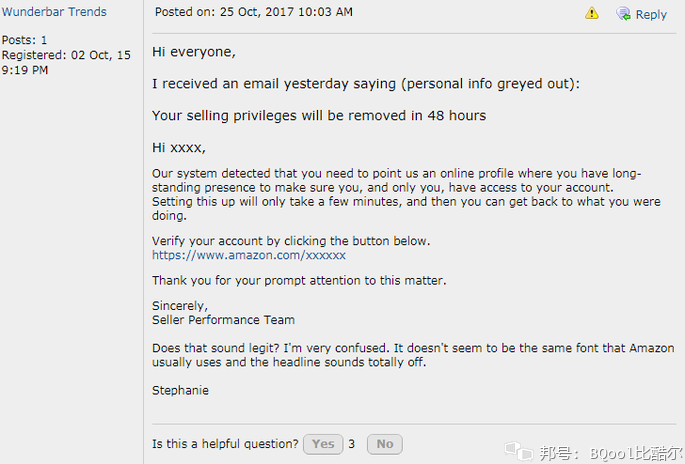Click the Reply speech-bubble icon
The width and height of the screenshot is (685, 464).
(x=623, y=14)
